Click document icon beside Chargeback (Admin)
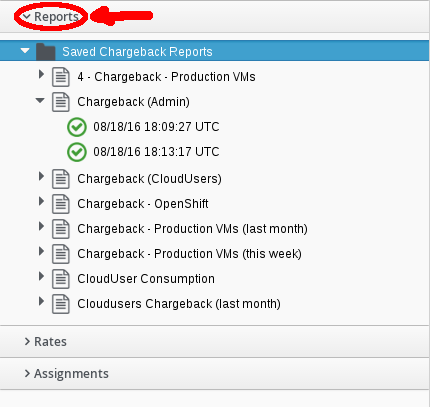This screenshot has width=430, height=407. click(x=61, y=102)
